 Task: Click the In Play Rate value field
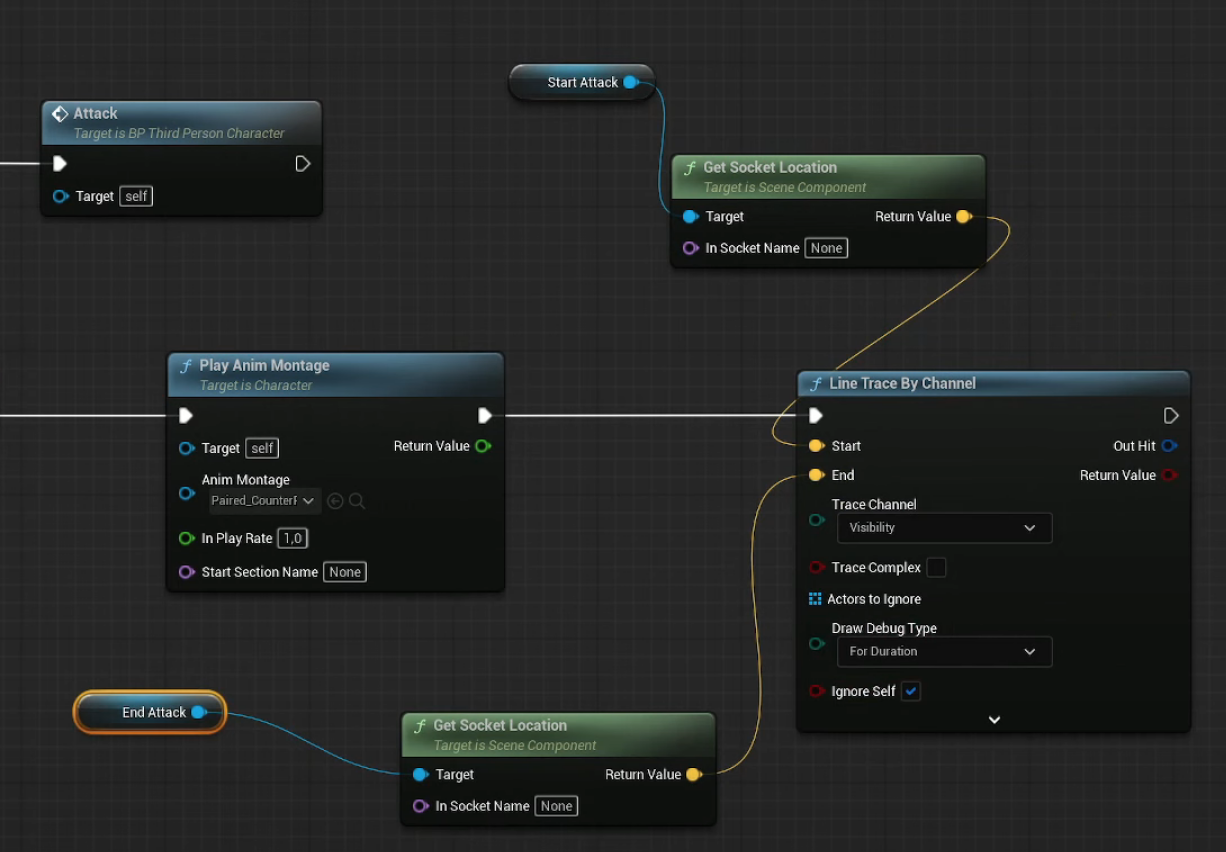click(292, 538)
